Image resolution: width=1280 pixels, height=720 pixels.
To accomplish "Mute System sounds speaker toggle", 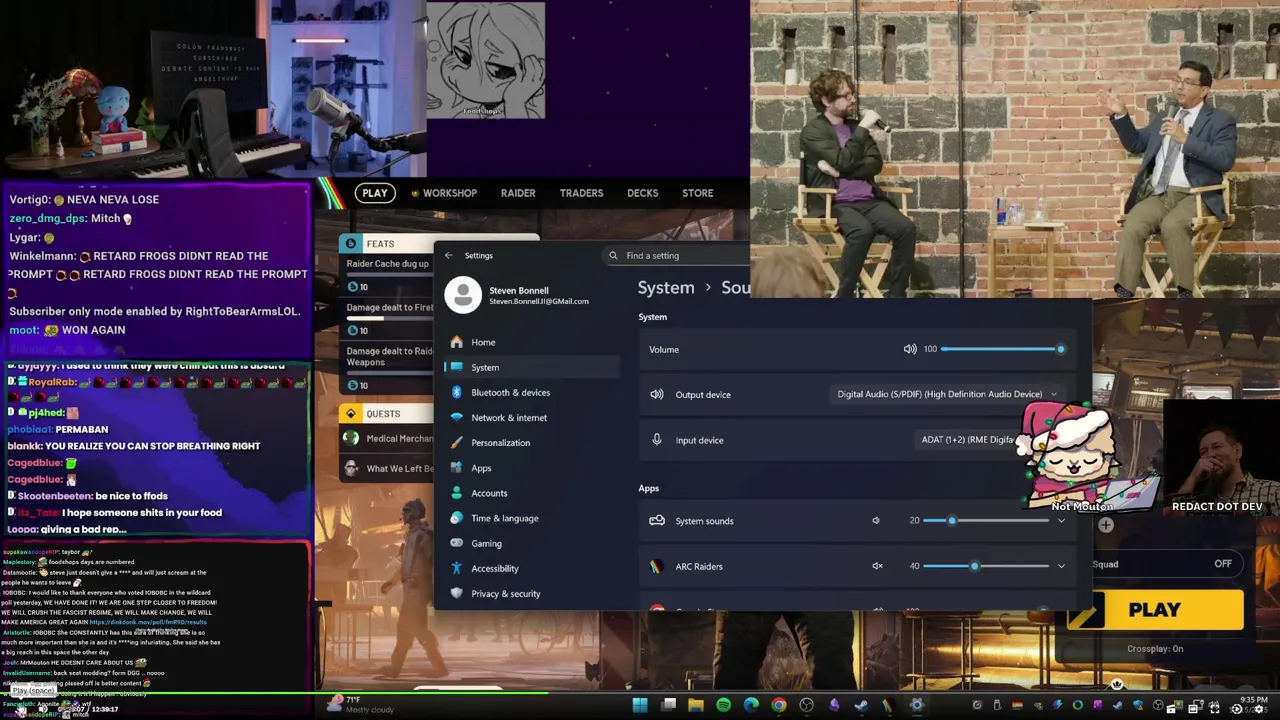I will [876, 520].
